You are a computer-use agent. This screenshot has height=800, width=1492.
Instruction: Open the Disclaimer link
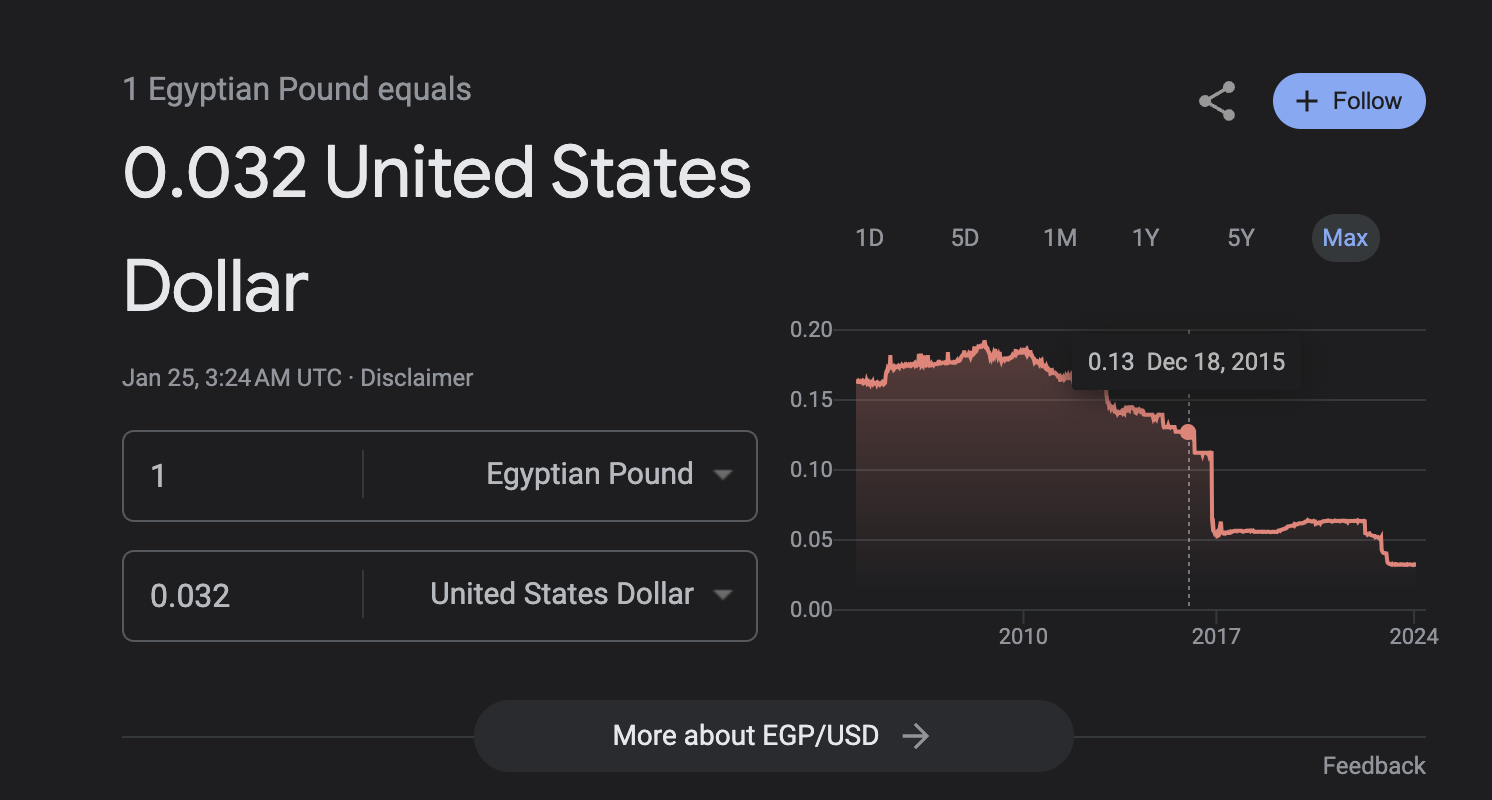coord(416,378)
